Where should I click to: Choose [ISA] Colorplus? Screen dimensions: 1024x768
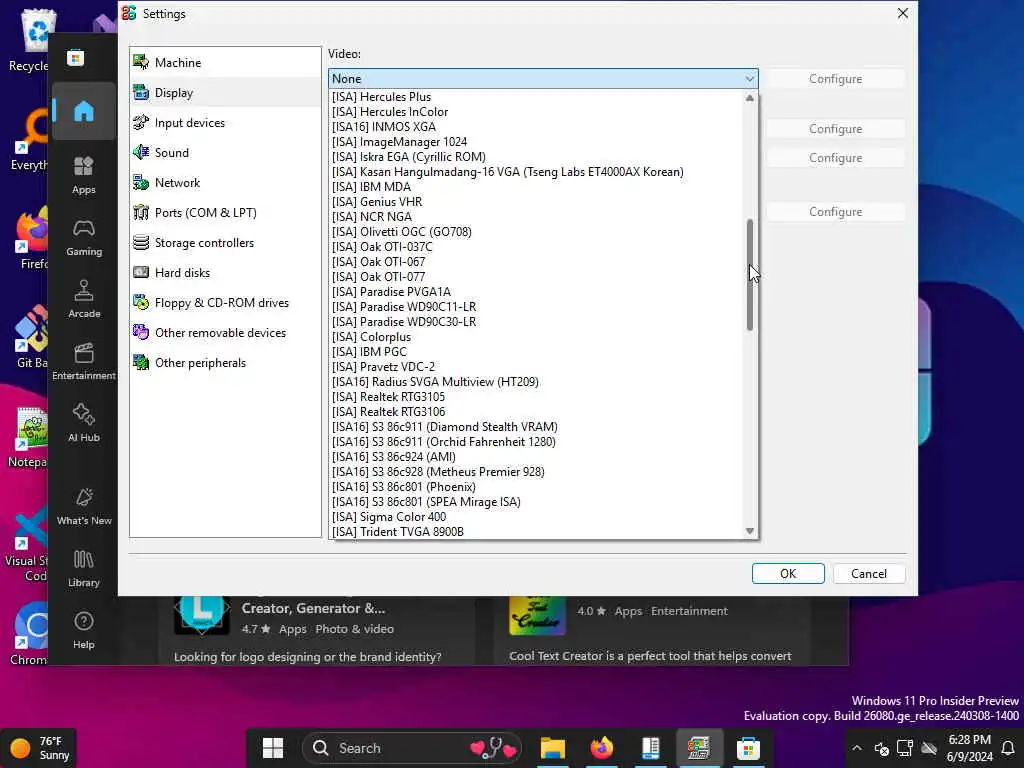pyautogui.click(x=536, y=337)
